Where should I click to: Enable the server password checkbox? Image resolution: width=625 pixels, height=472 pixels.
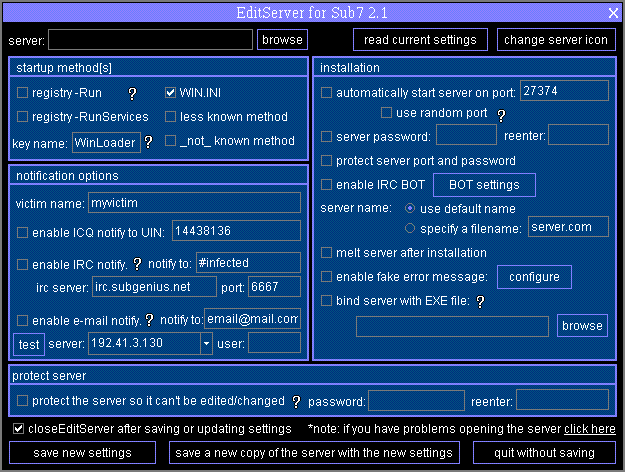pyautogui.click(x=326, y=136)
